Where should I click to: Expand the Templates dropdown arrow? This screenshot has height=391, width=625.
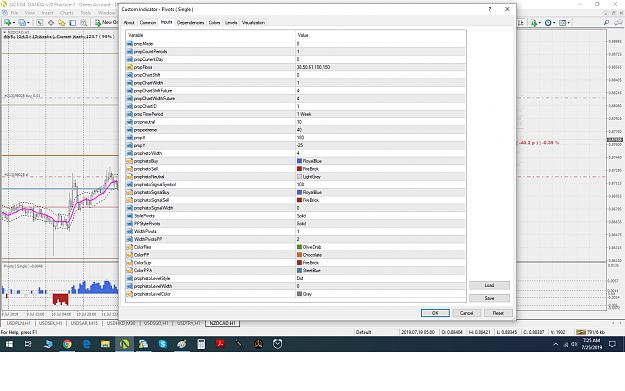coord(568,23)
